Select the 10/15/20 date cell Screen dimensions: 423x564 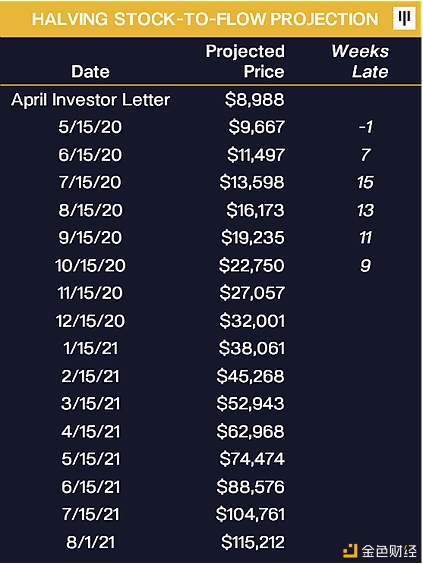pyautogui.click(x=90, y=265)
